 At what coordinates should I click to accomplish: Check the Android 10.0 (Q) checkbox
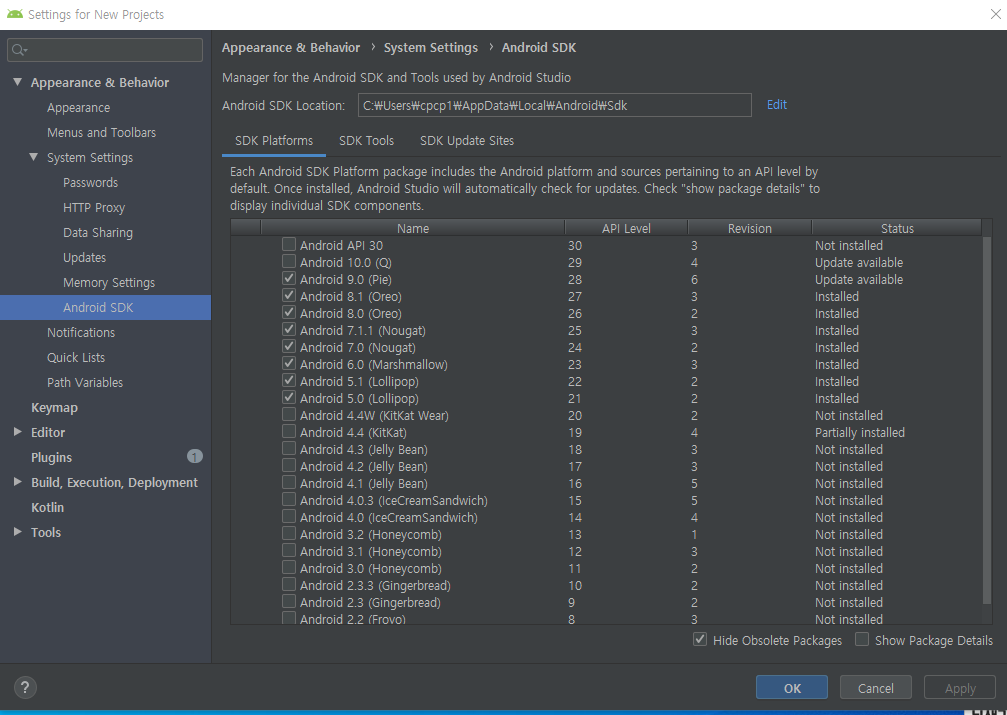coord(289,261)
